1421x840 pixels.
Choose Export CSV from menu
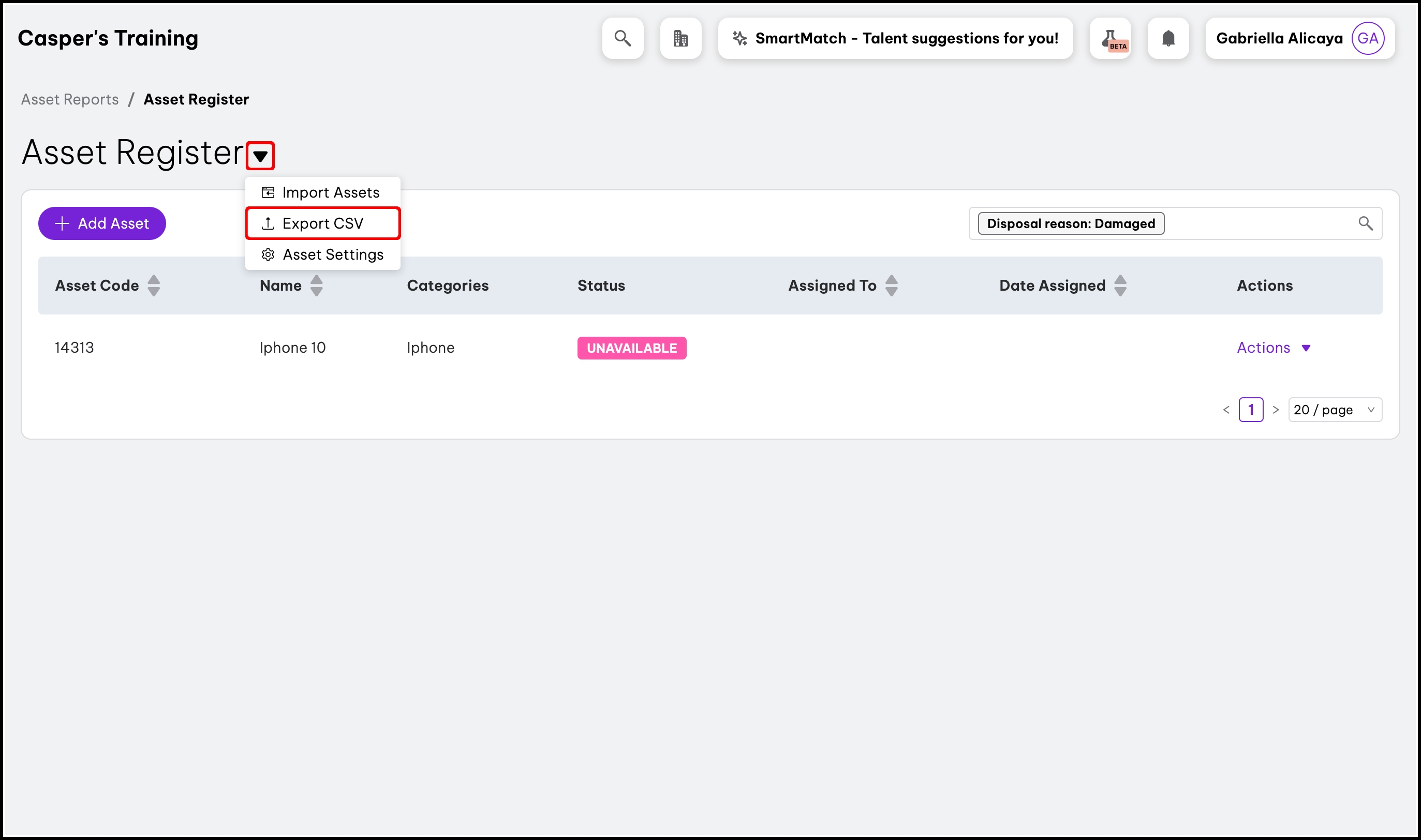[x=323, y=223]
